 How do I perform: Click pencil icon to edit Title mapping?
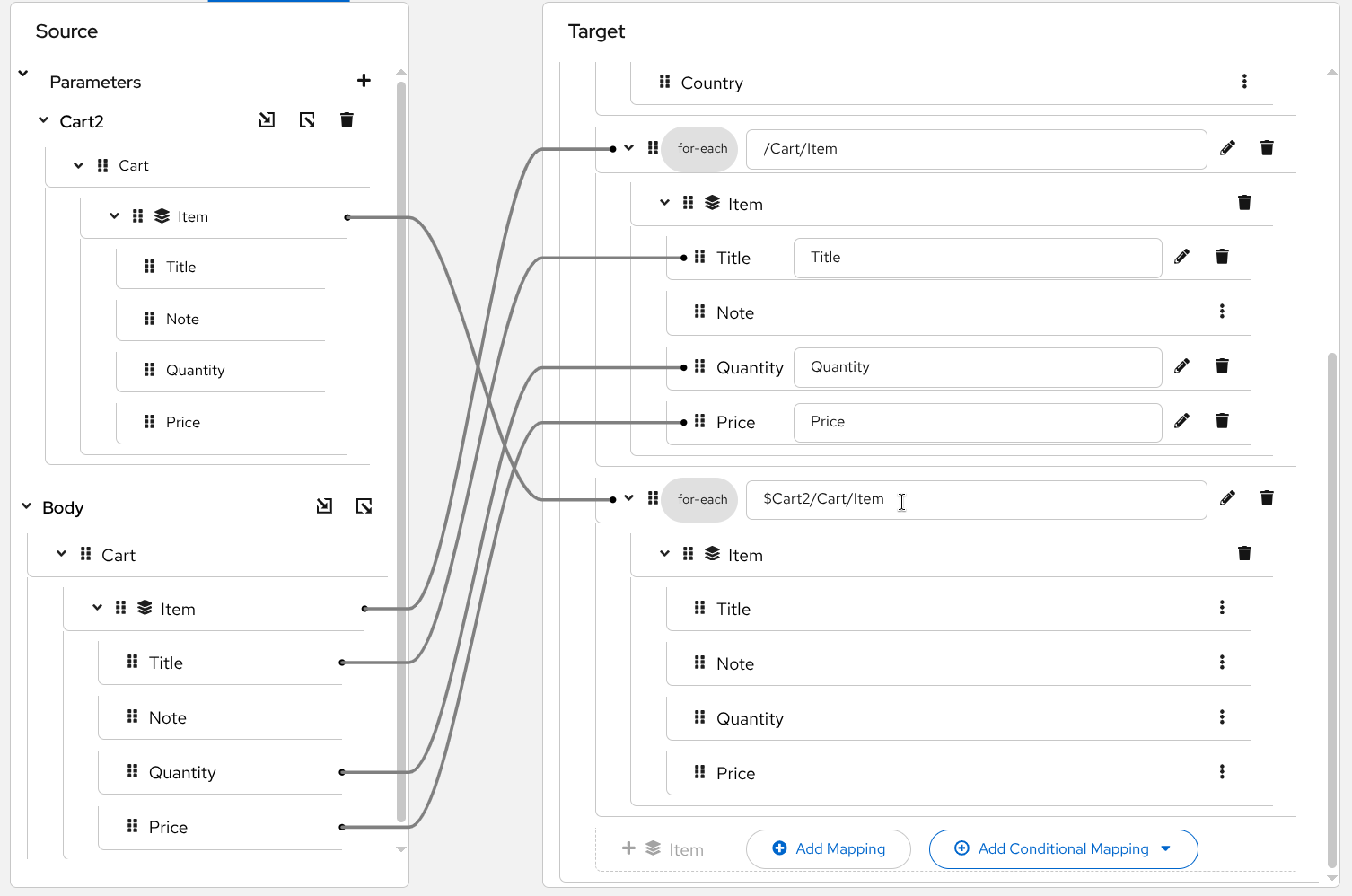point(1182,258)
